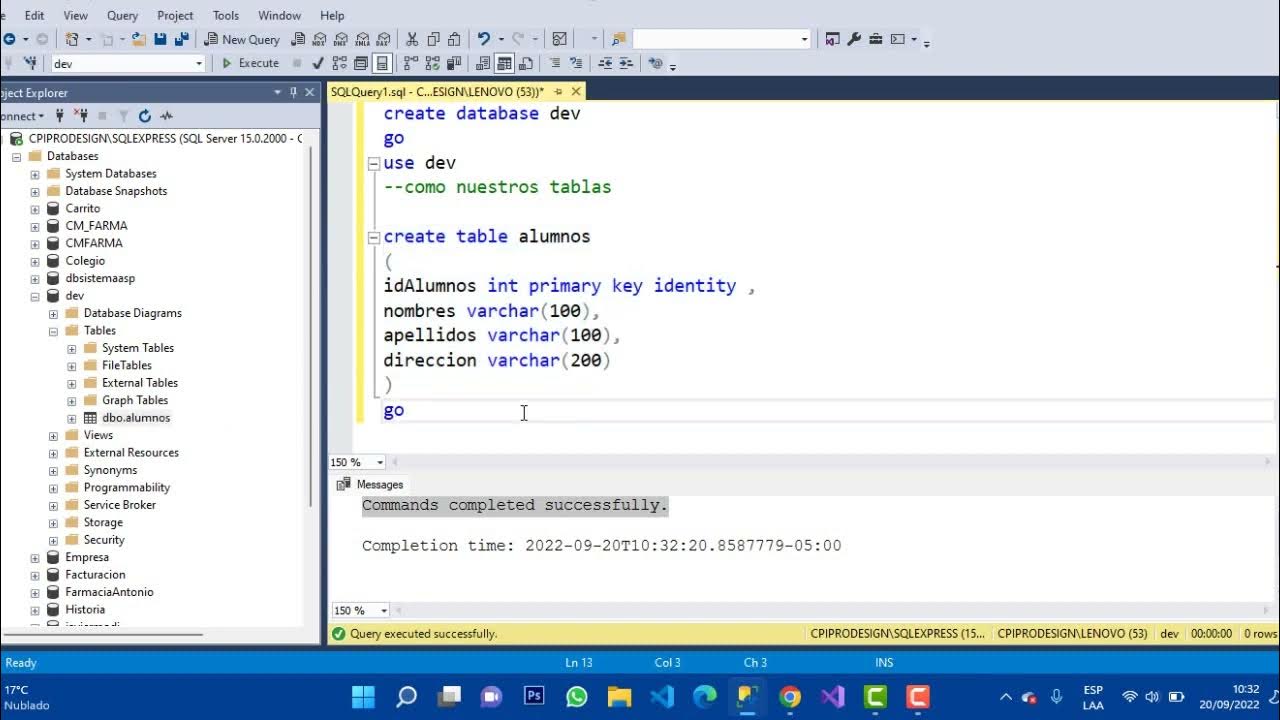
Task: Expand the System Databases node
Action: (35, 174)
